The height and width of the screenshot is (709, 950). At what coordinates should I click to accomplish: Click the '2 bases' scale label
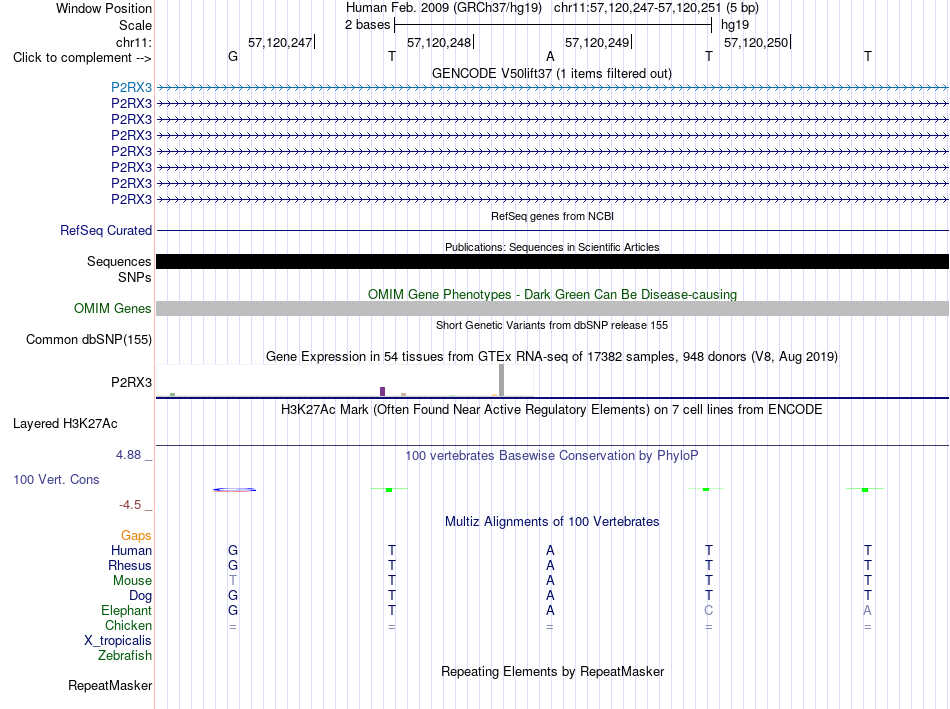click(368, 25)
